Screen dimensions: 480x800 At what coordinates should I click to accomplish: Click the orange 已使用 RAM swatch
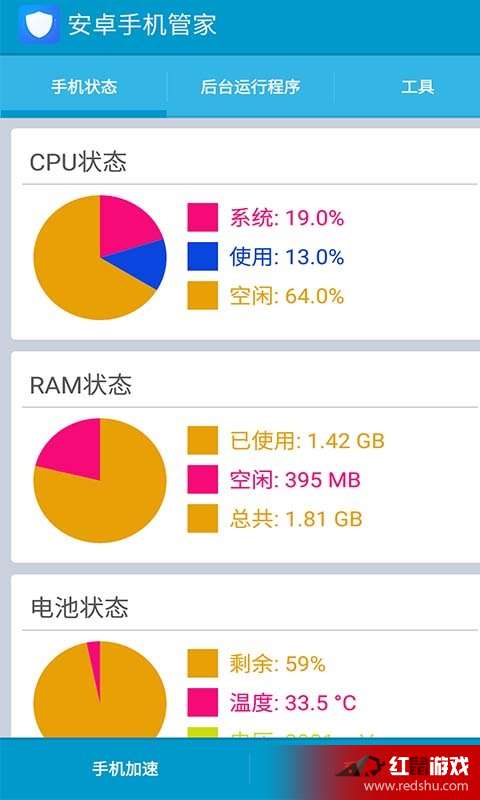pyautogui.click(x=203, y=440)
